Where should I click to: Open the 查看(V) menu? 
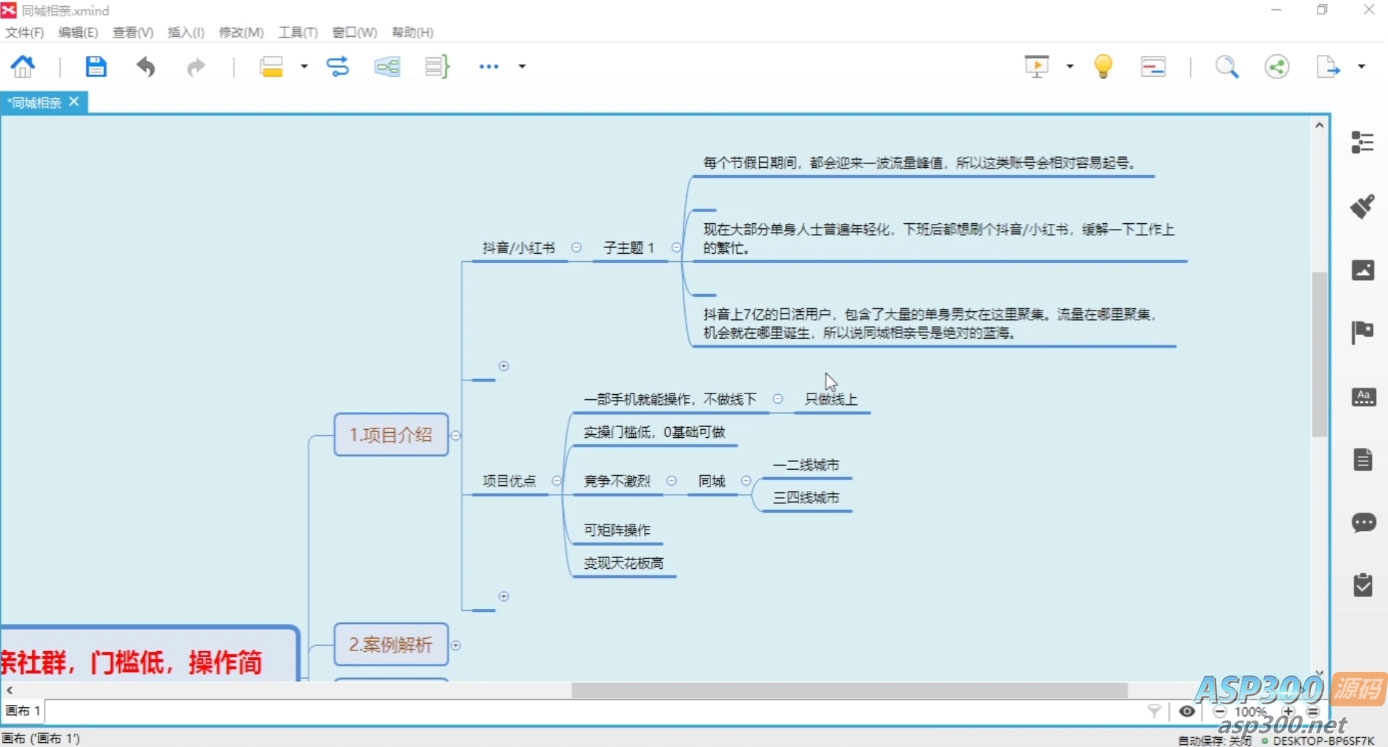[x=133, y=32]
